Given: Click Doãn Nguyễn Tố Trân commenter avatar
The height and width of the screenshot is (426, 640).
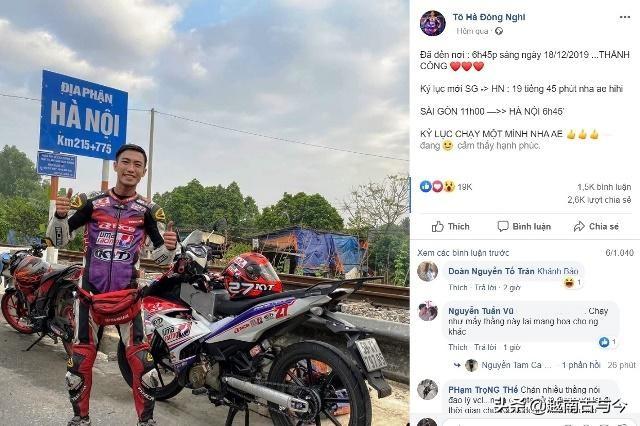Looking at the screenshot, I should coord(427,271).
